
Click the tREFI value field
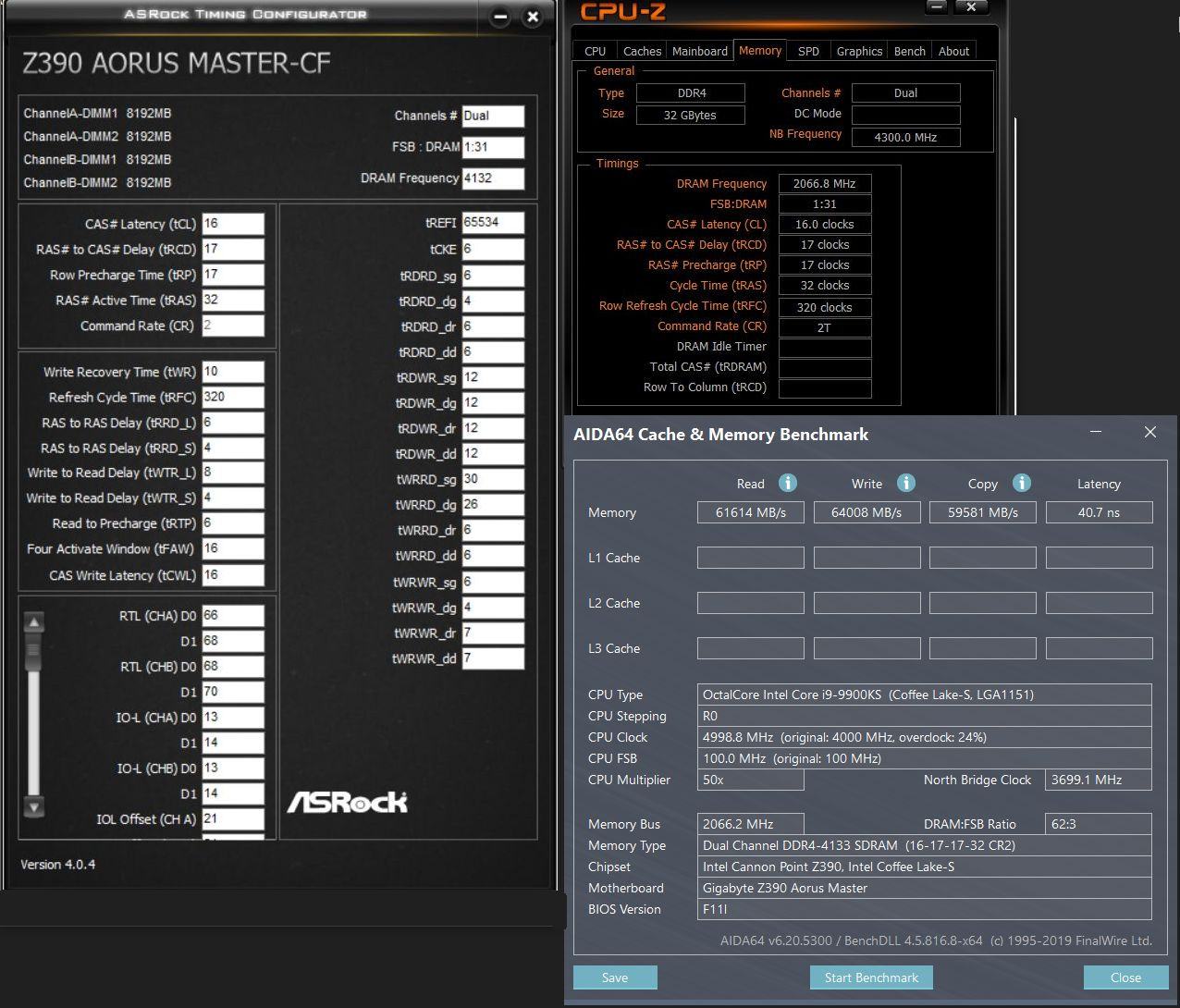coord(493,223)
